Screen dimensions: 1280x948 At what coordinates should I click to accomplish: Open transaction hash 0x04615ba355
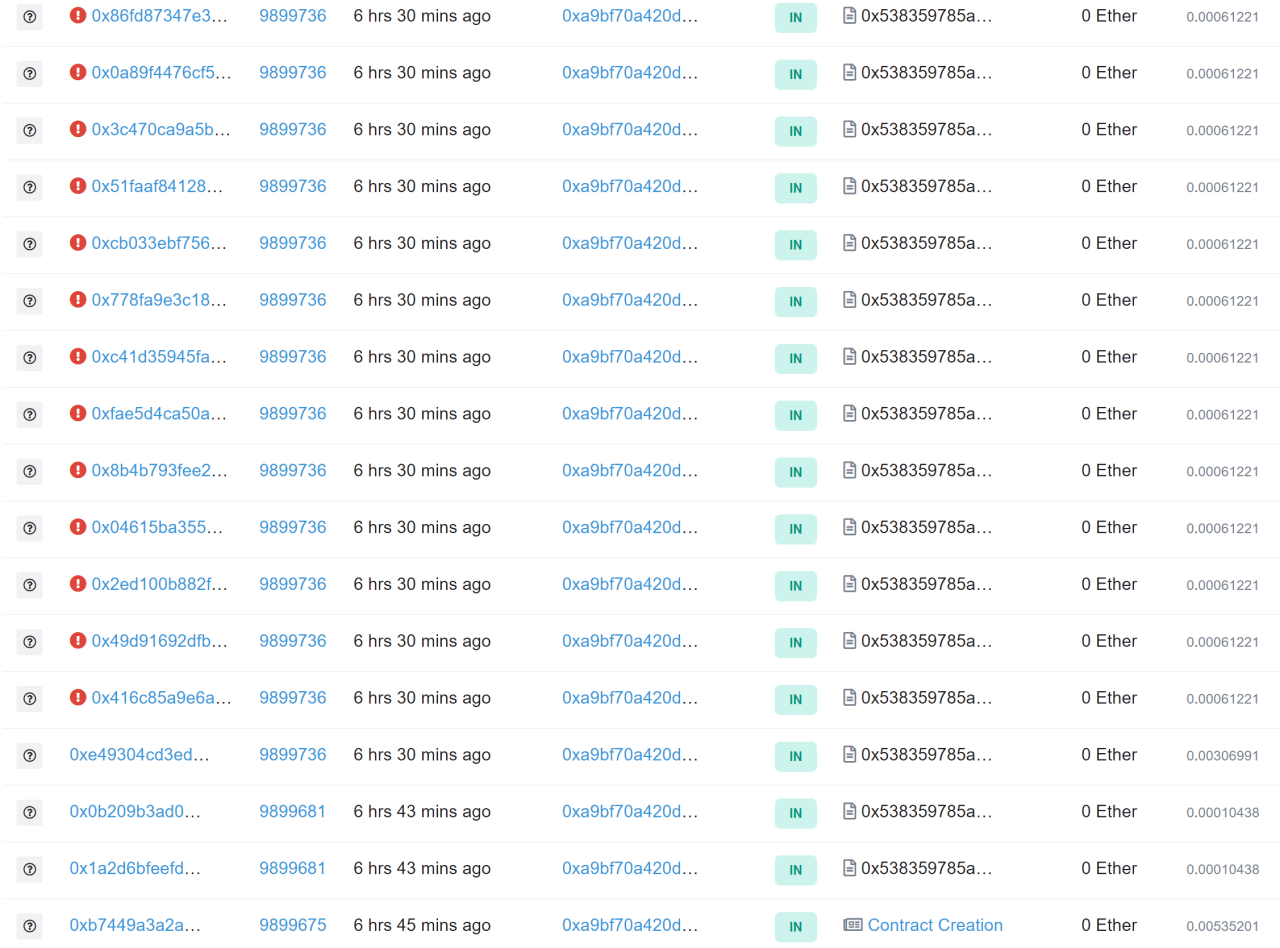pyautogui.click(x=156, y=527)
